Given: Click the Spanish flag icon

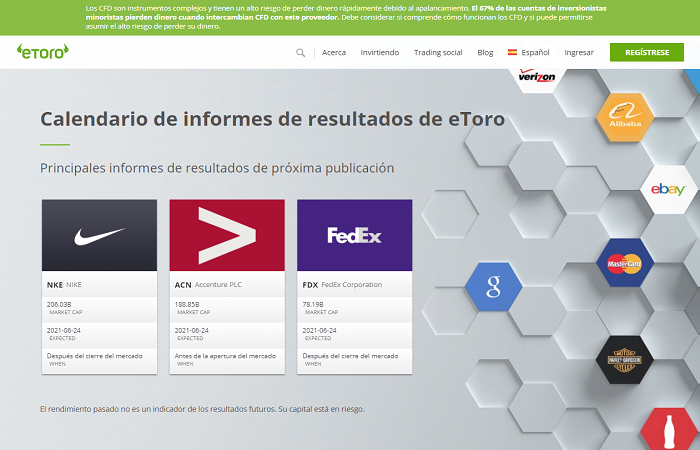Looking at the screenshot, I should click(512, 52).
